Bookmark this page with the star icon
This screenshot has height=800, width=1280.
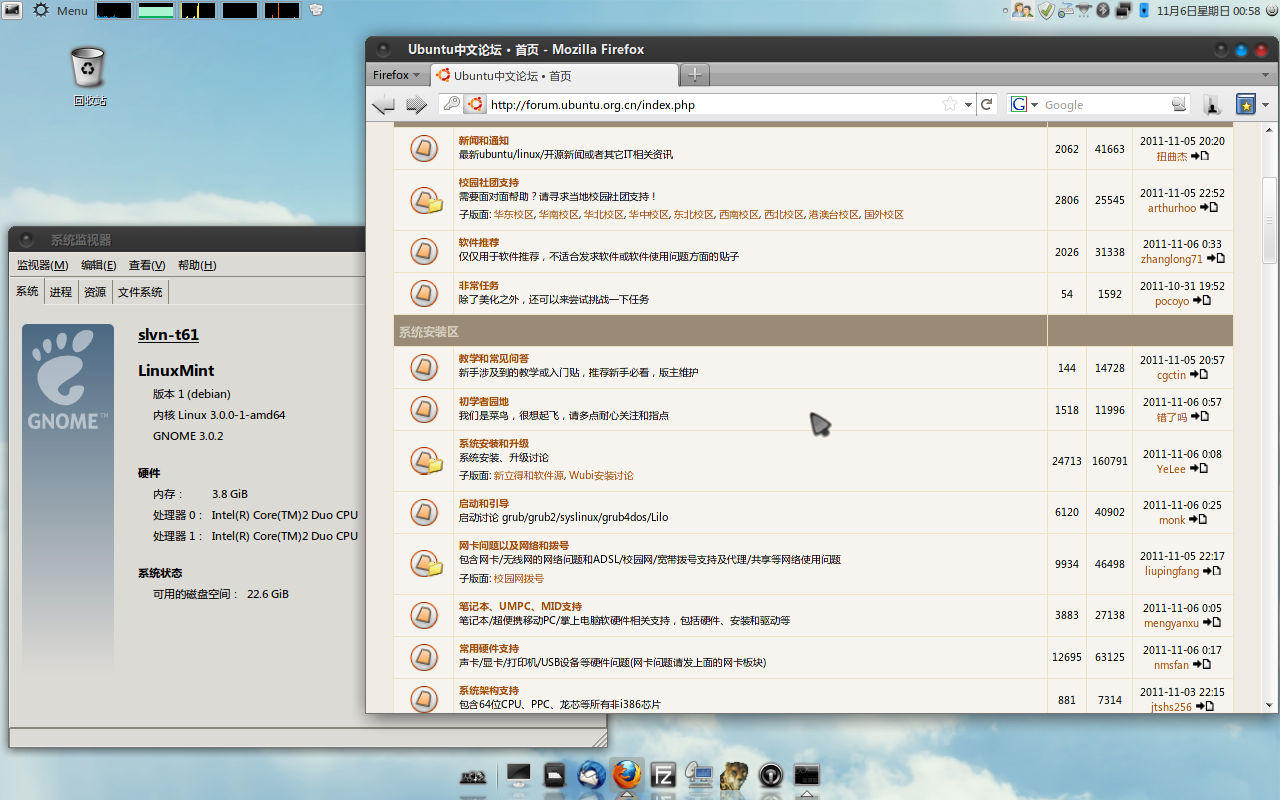click(x=950, y=104)
